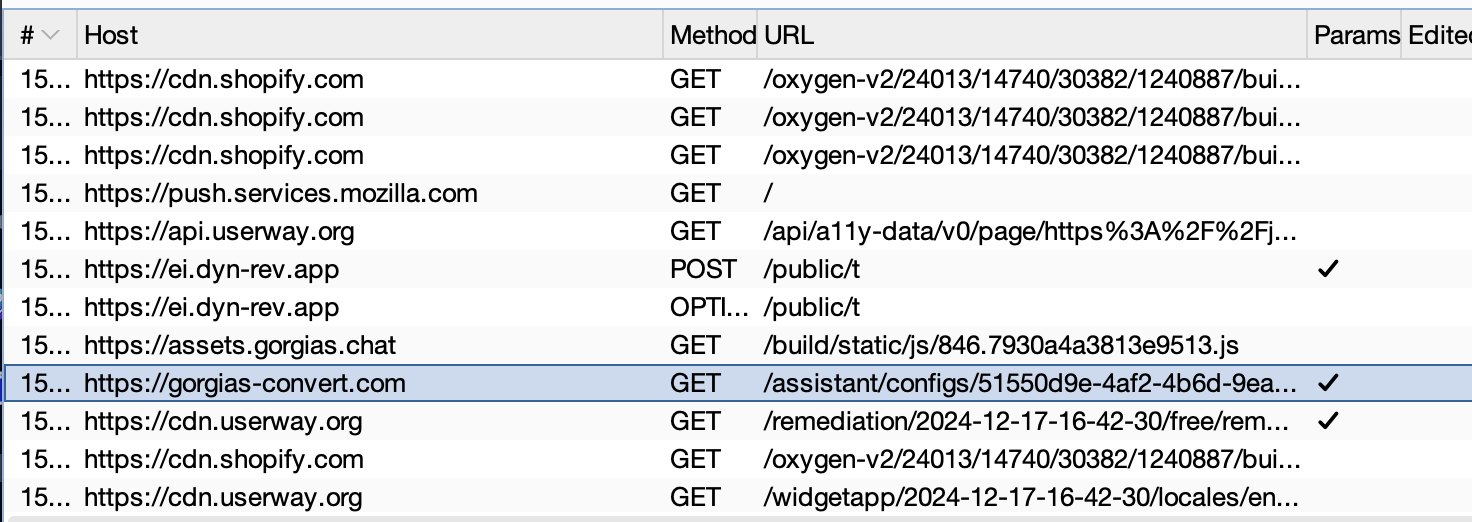Select the api.userway.org host entry

[x=219, y=232]
